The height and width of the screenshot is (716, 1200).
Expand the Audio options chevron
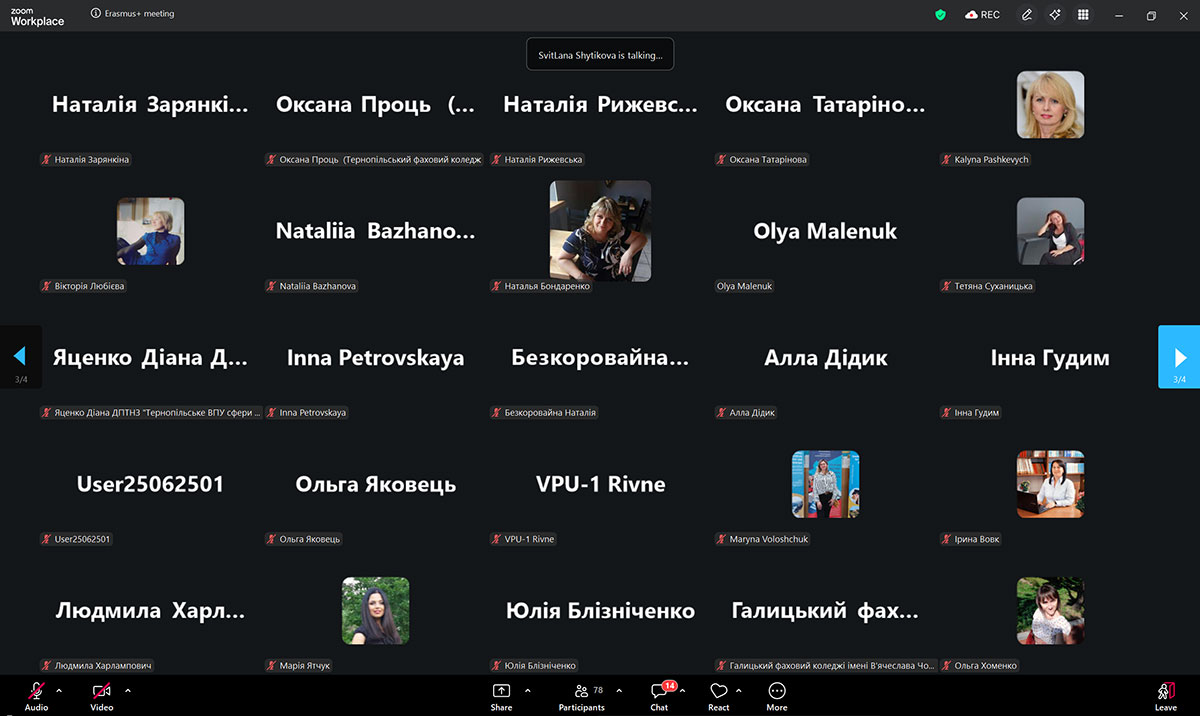click(x=59, y=690)
